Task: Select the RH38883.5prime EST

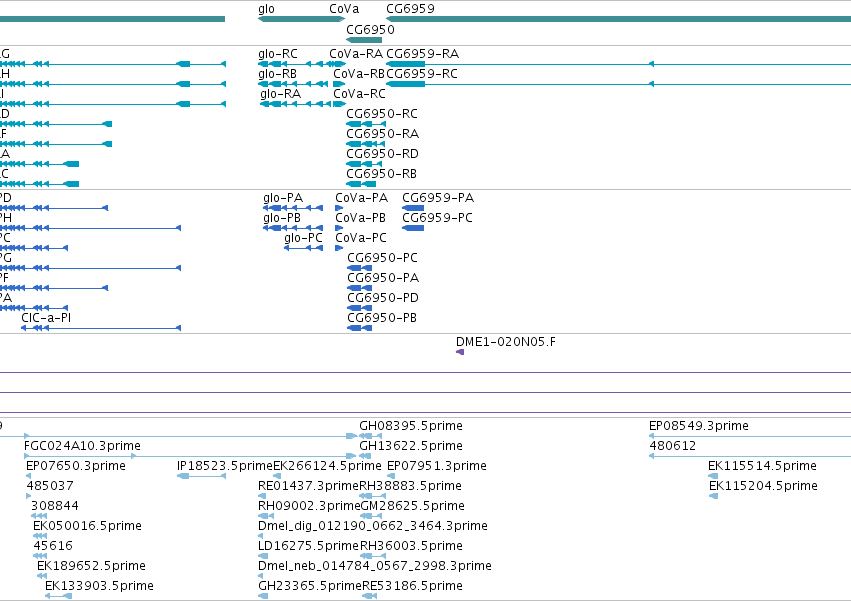Action: [371, 496]
